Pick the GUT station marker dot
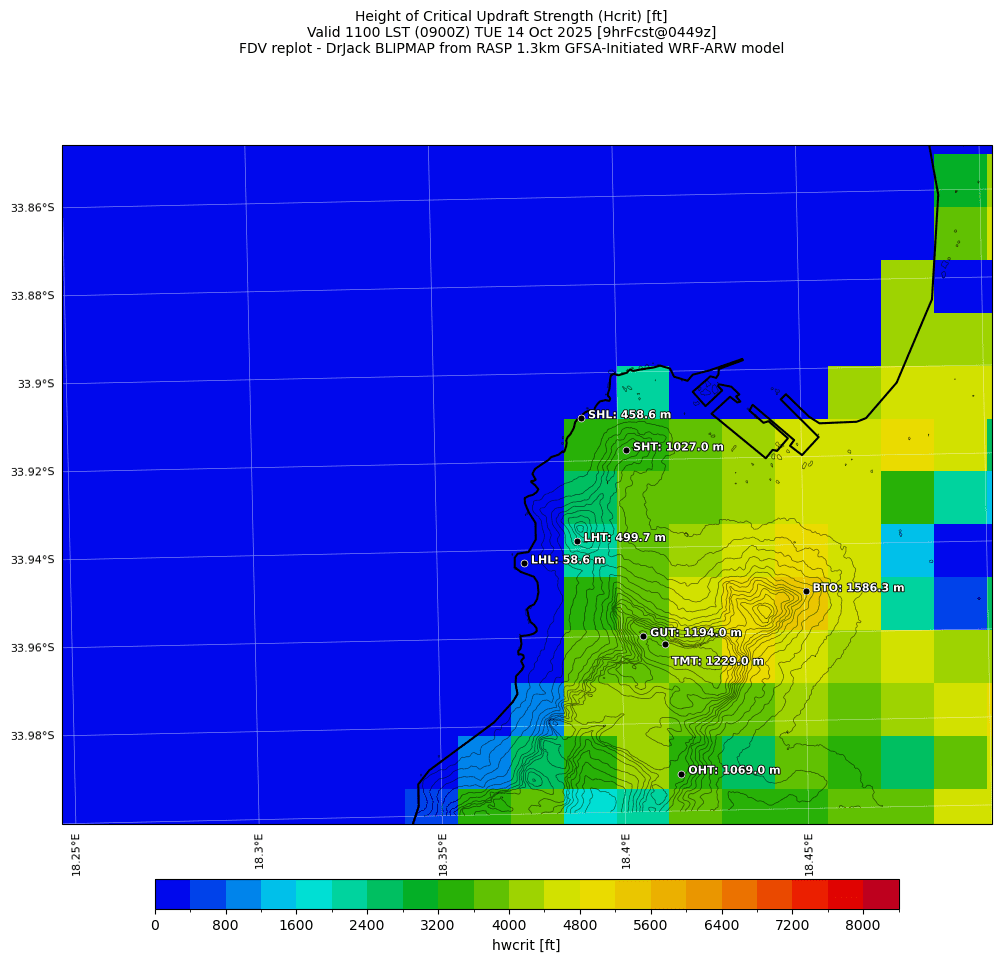The width and height of the screenshot is (1001, 962). coord(643,636)
